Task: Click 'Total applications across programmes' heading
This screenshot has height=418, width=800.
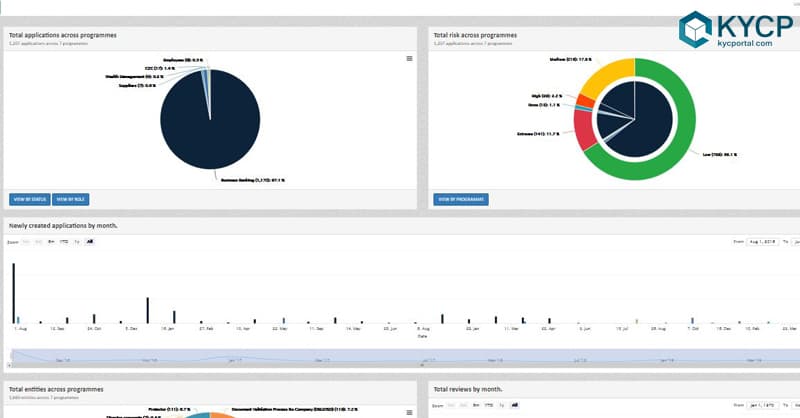Action: point(63,35)
